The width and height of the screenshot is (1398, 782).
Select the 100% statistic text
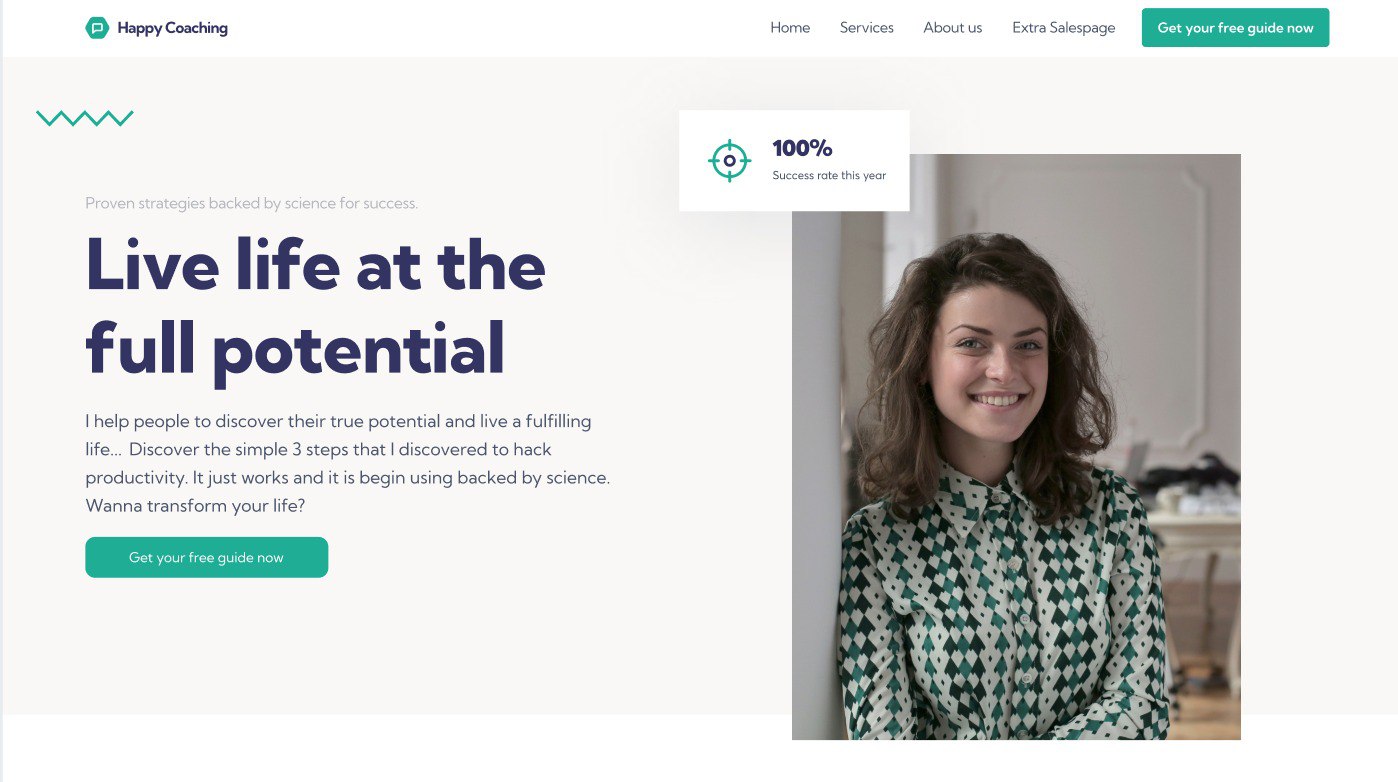click(802, 148)
